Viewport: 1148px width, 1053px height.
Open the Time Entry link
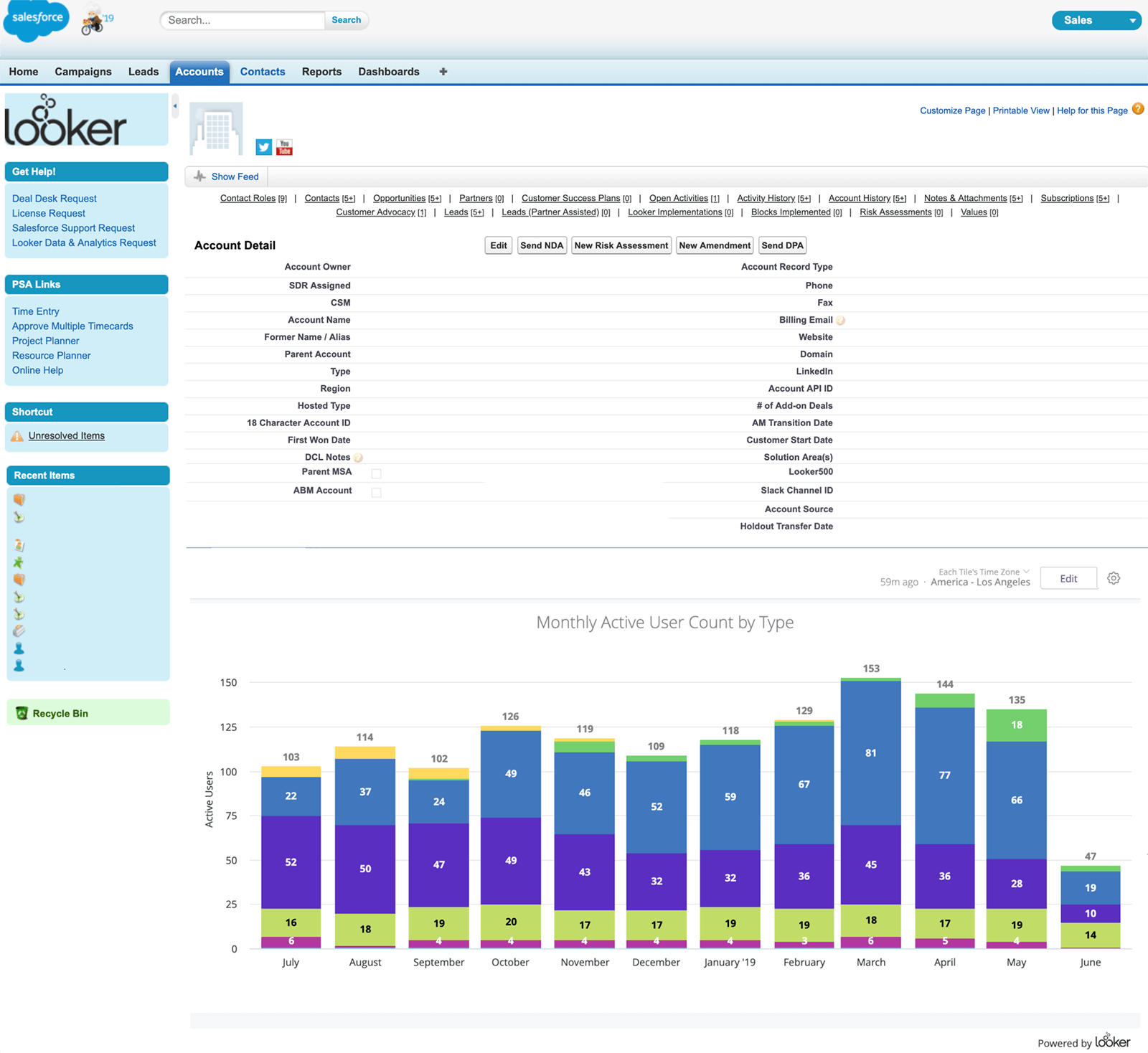(36, 311)
